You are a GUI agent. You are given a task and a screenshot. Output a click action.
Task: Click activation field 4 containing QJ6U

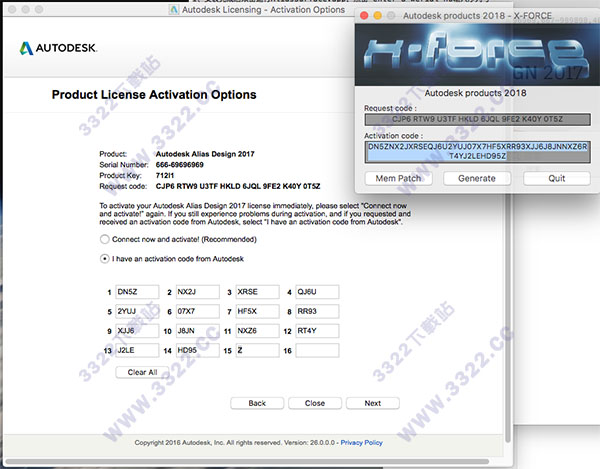point(317,292)
